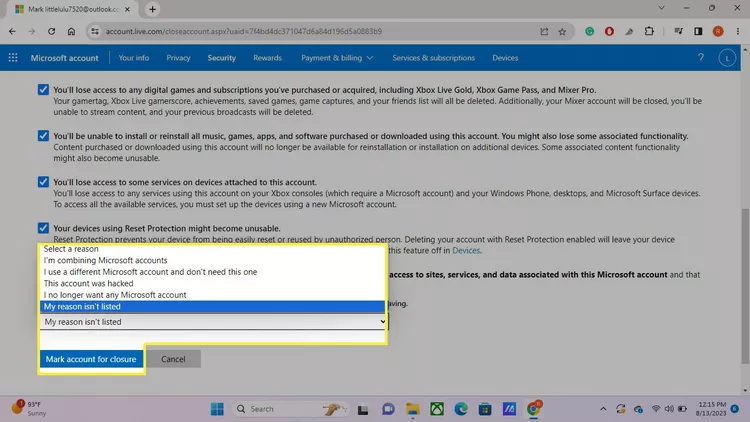Open the Extensions puzzle menu
750x422 pixels.
[x=649, y=32]
